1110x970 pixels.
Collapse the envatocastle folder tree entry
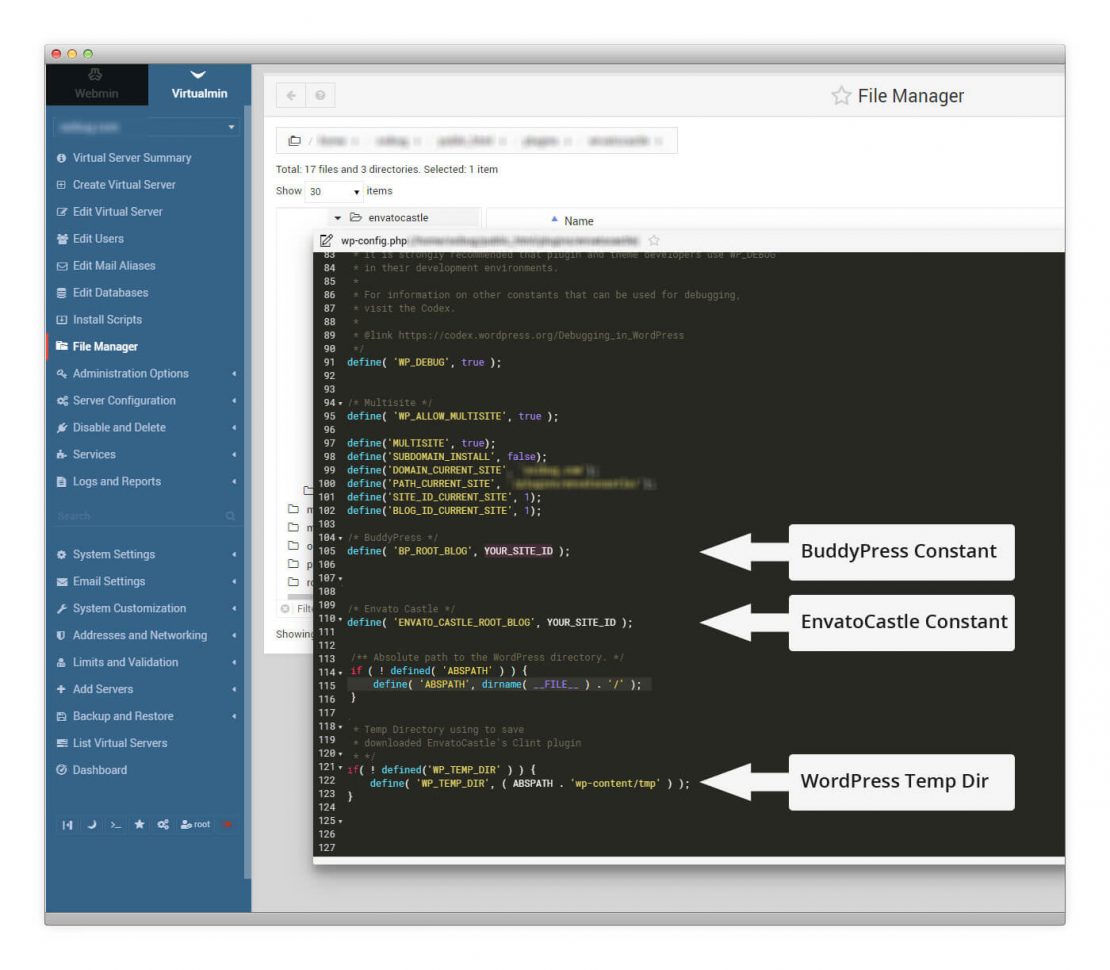[x=337, y=216]
